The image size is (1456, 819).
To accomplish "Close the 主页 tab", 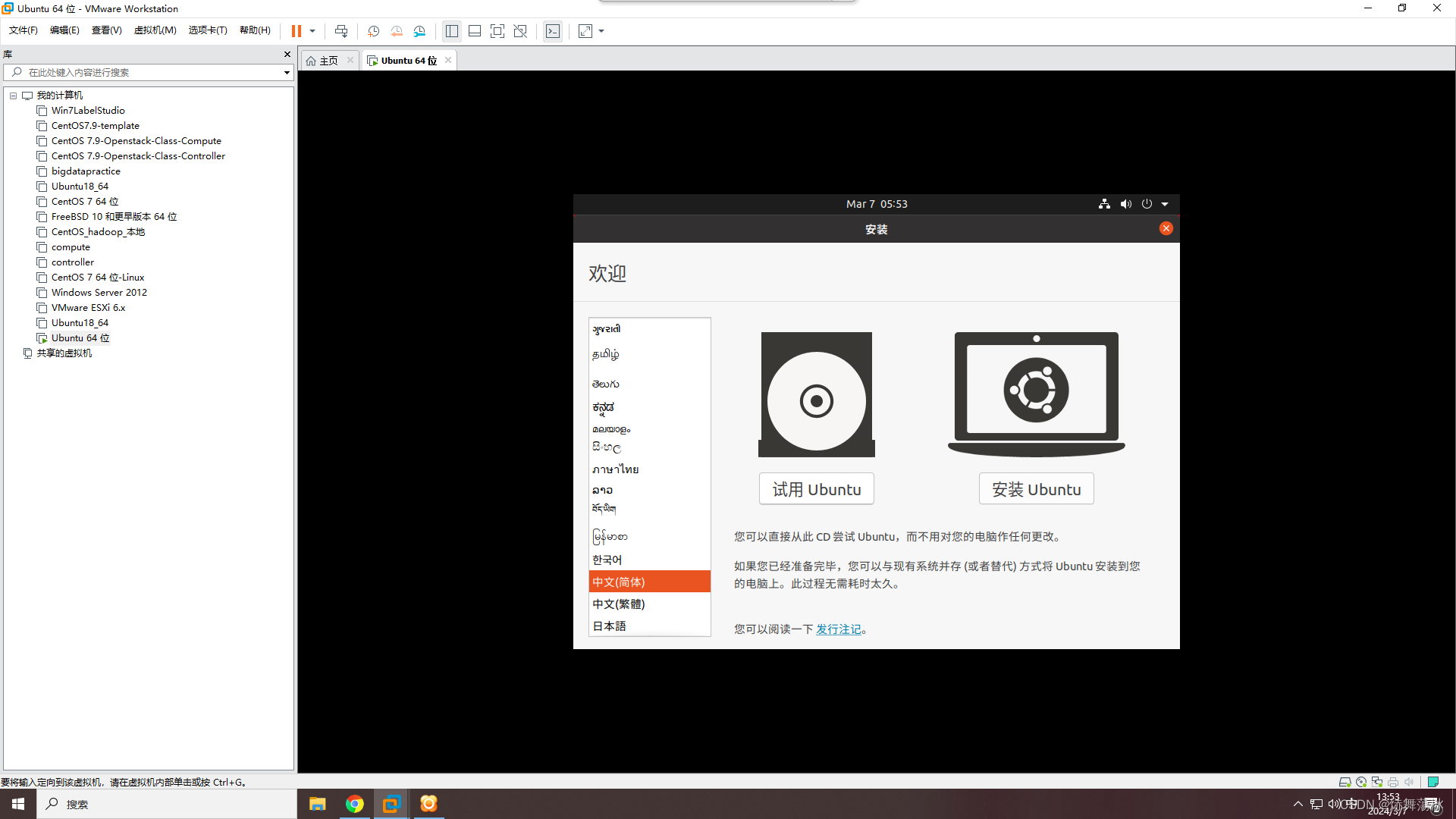I will [350, 60].
